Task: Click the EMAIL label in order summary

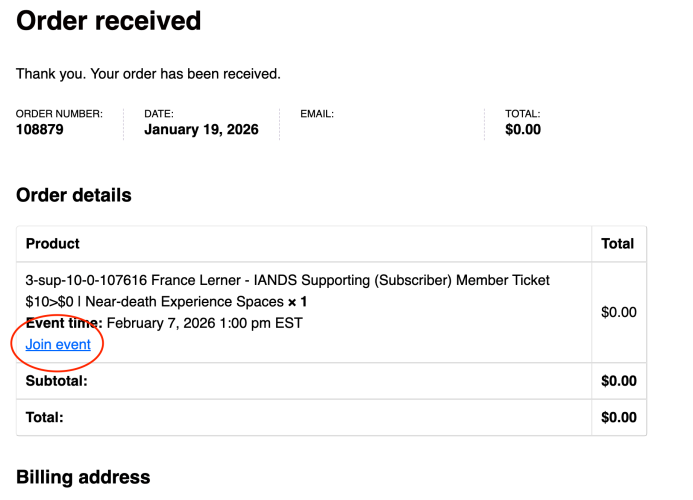Action: 317,114
